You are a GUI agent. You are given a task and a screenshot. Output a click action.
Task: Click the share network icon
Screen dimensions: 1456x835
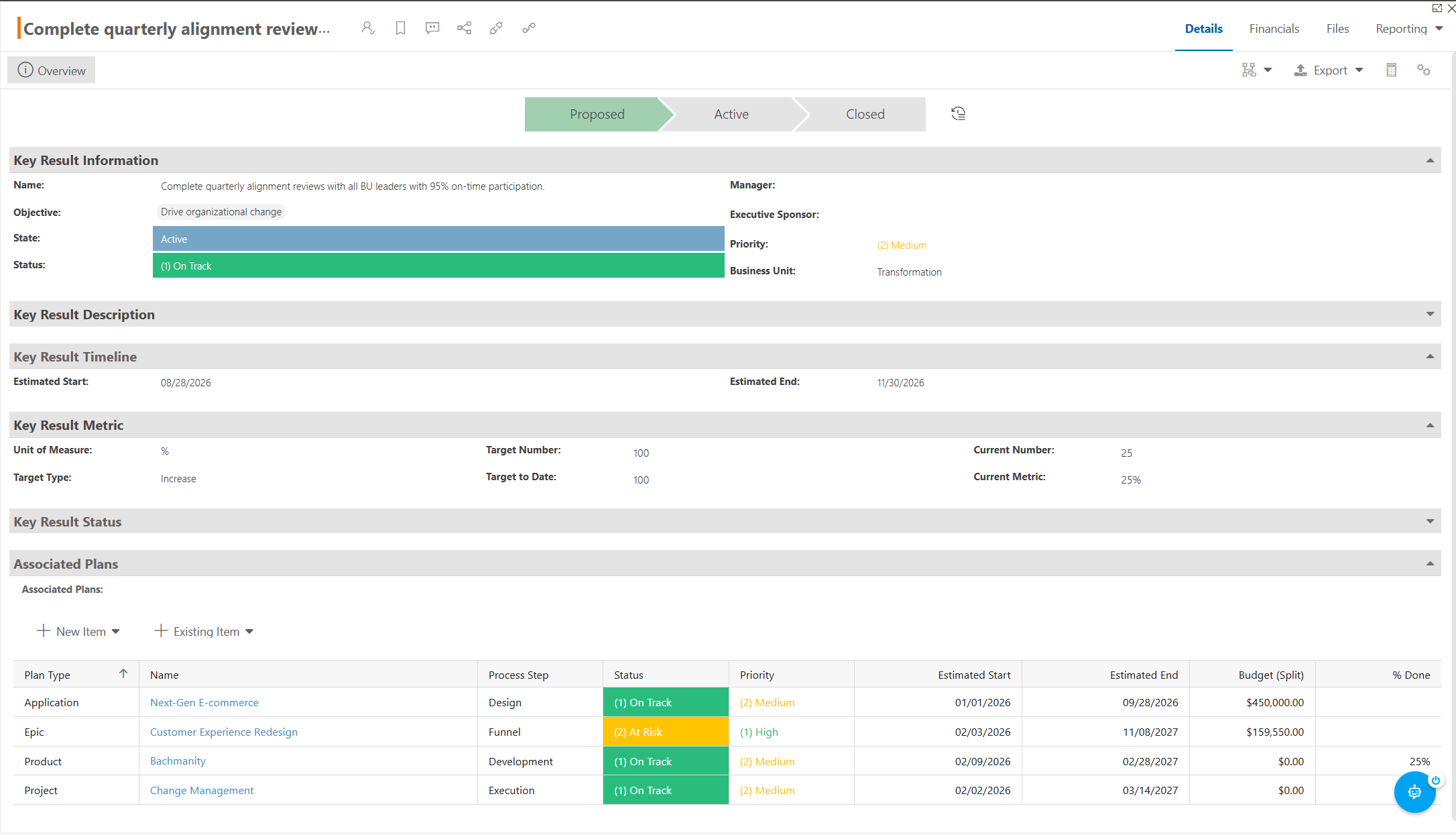pyautogui.click(x=464, y=28)
